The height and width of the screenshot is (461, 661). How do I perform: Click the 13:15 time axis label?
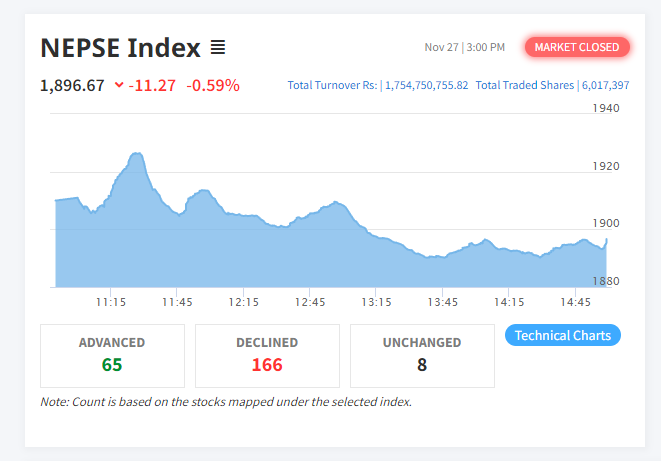click(376, 302)
